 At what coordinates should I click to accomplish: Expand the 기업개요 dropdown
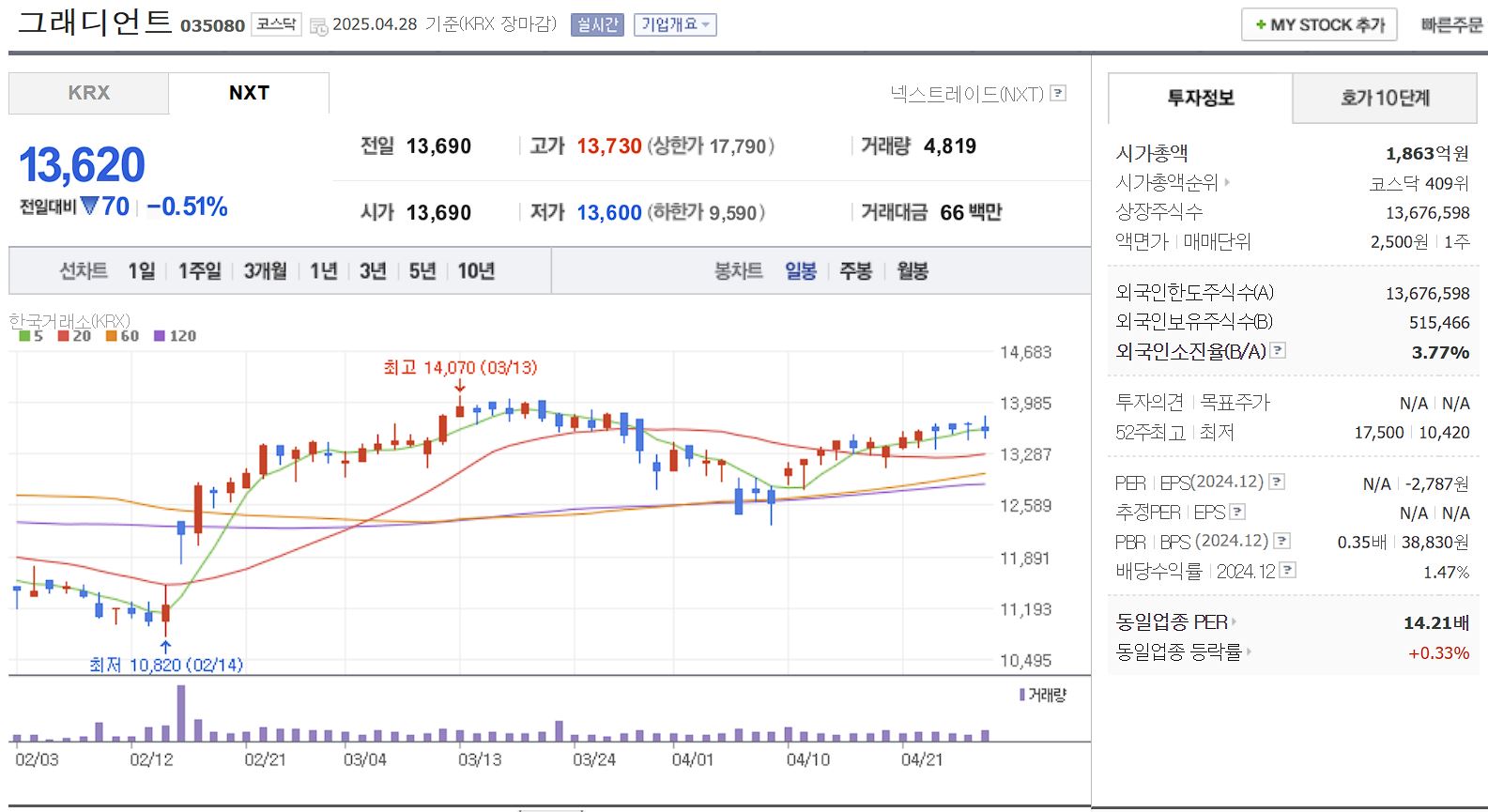tap(675, 25)
